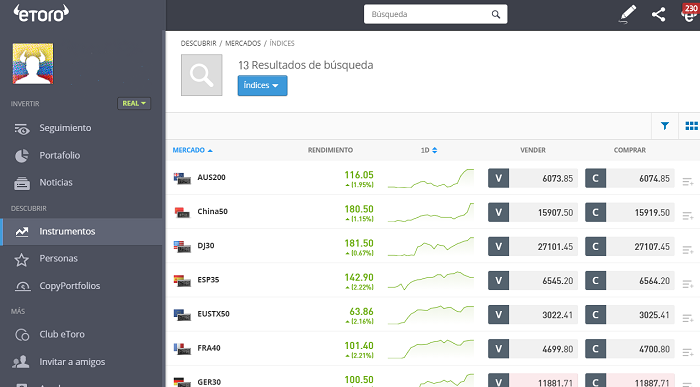Open the China50 instrument
The image size is (700, 387).
(x=212, y=211)
